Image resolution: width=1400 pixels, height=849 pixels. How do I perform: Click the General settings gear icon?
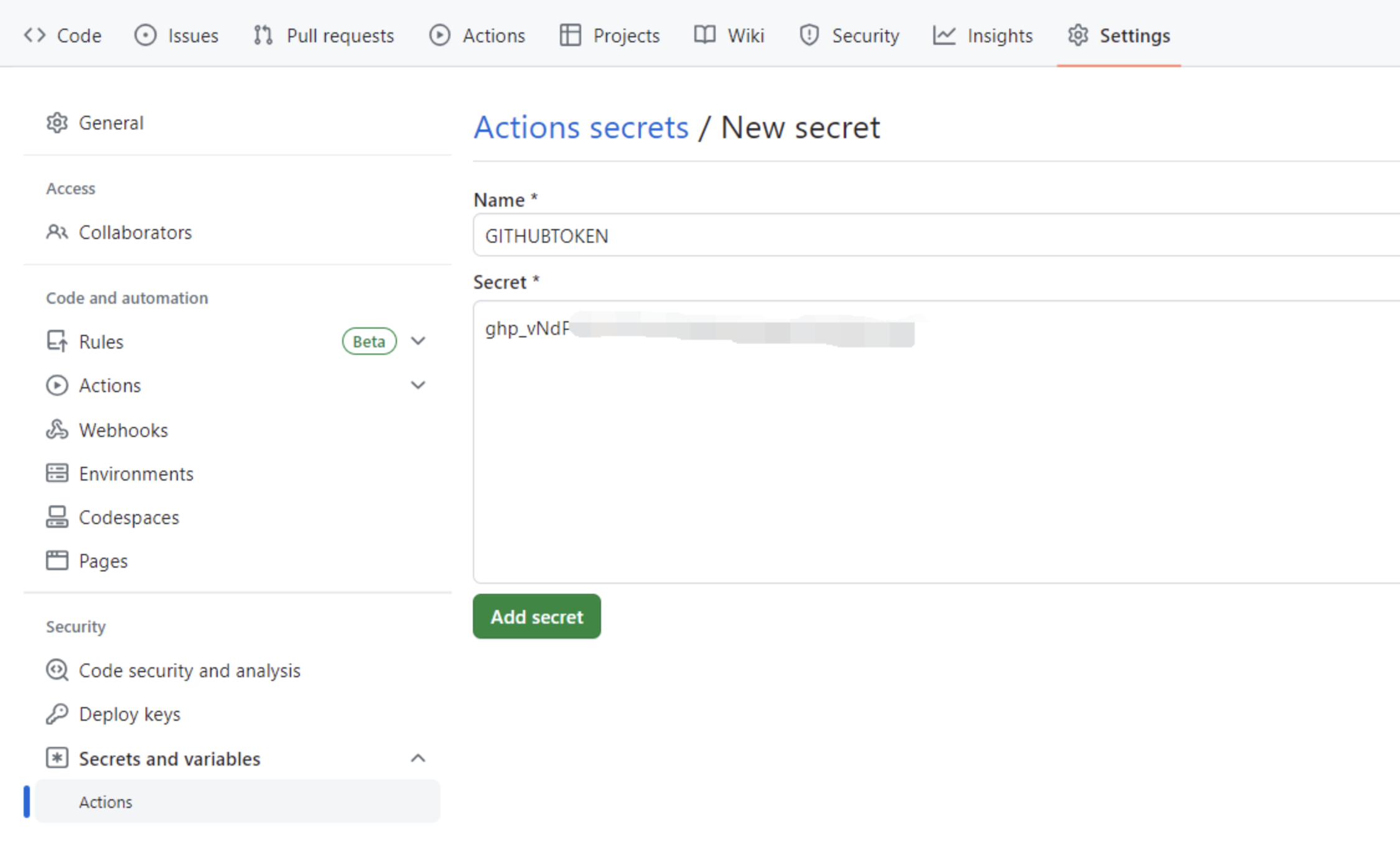57,123
